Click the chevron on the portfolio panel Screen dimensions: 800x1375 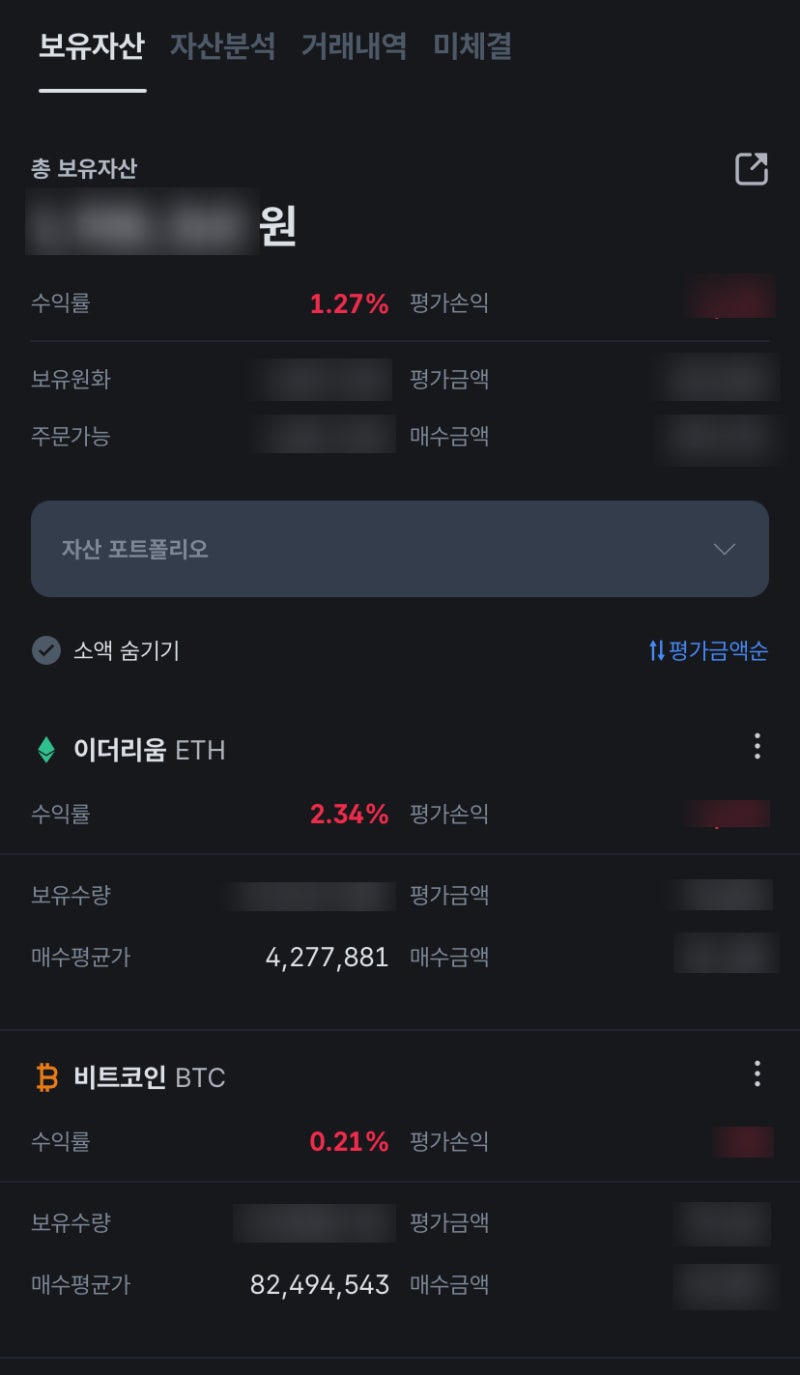(x=725, y=549)
